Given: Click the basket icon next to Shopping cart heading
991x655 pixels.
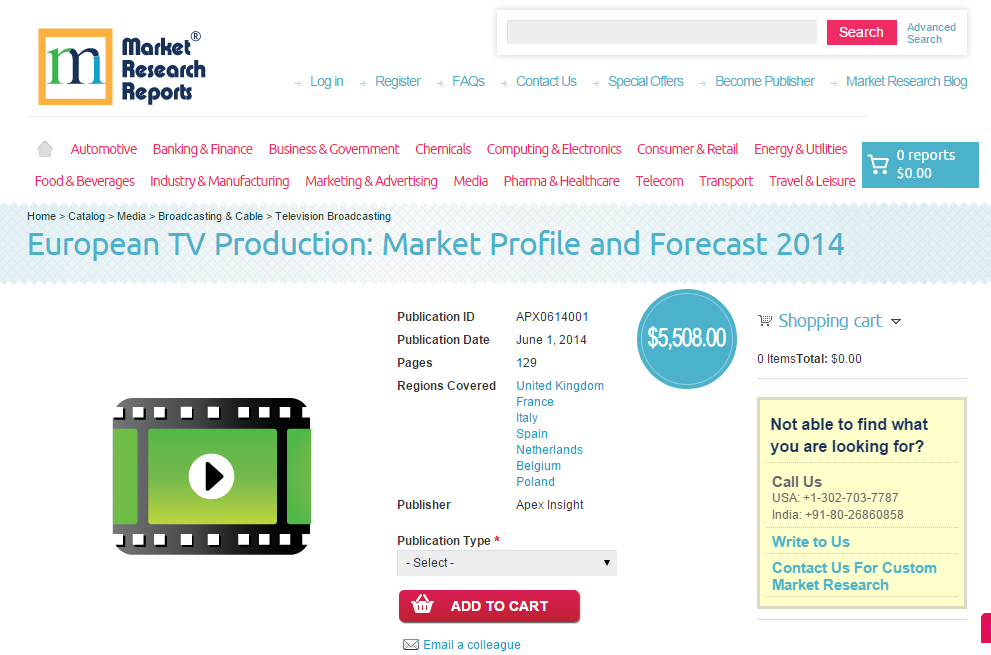Looking at the screenshot, I should 765,320.
